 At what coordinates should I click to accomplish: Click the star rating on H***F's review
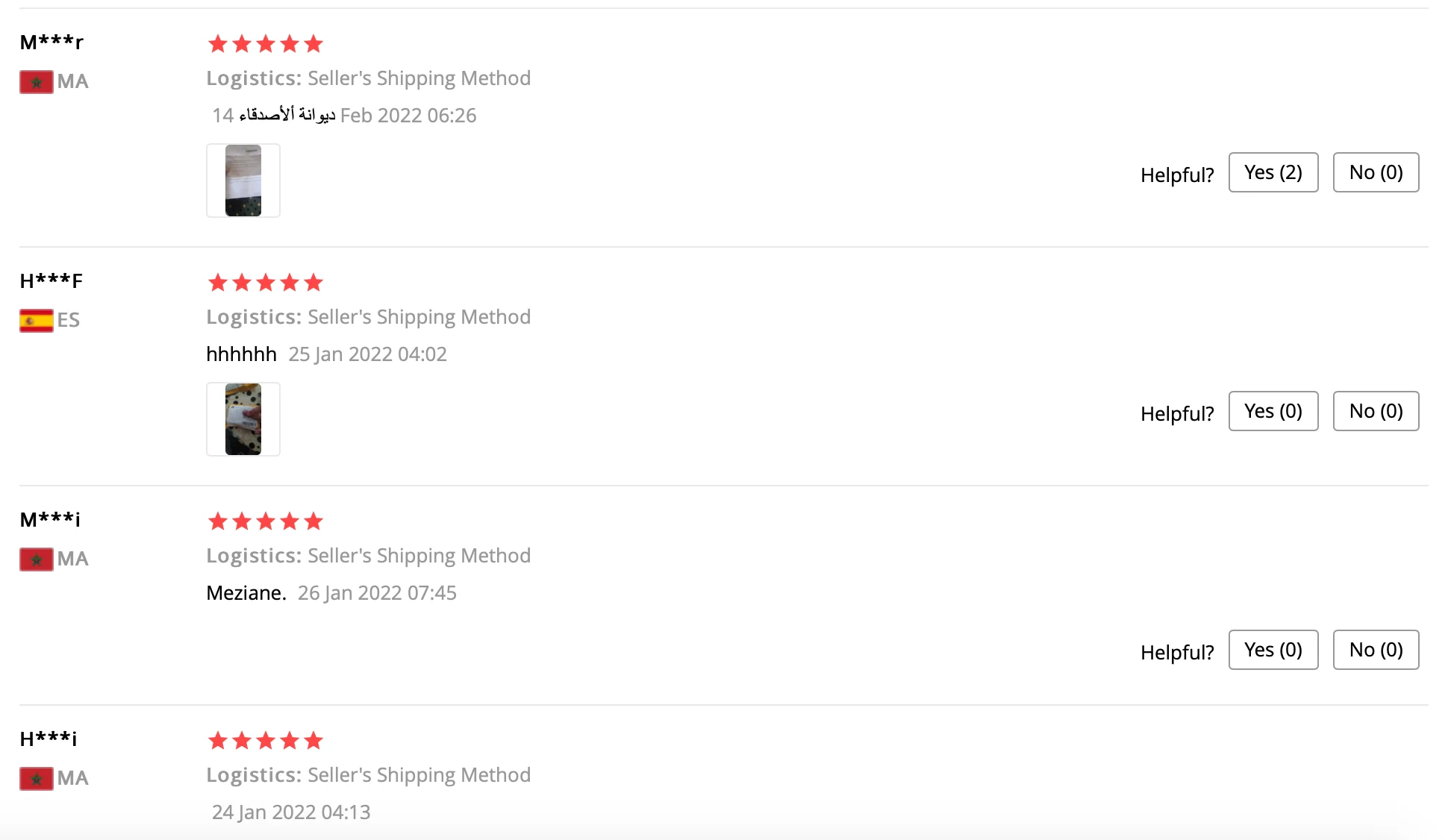(265, 283)
